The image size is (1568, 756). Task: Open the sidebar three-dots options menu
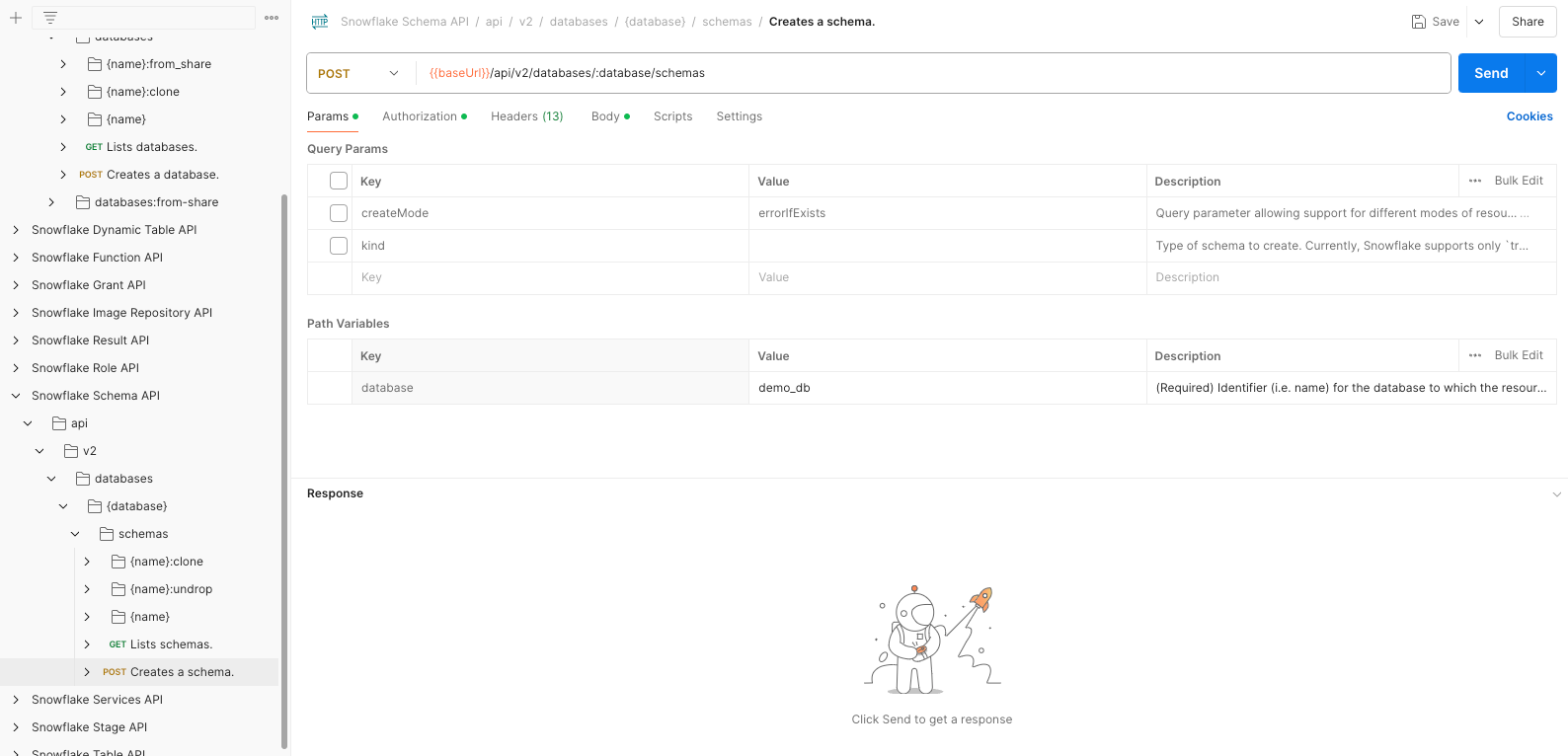pyautogui.click(x=272, y=18)
